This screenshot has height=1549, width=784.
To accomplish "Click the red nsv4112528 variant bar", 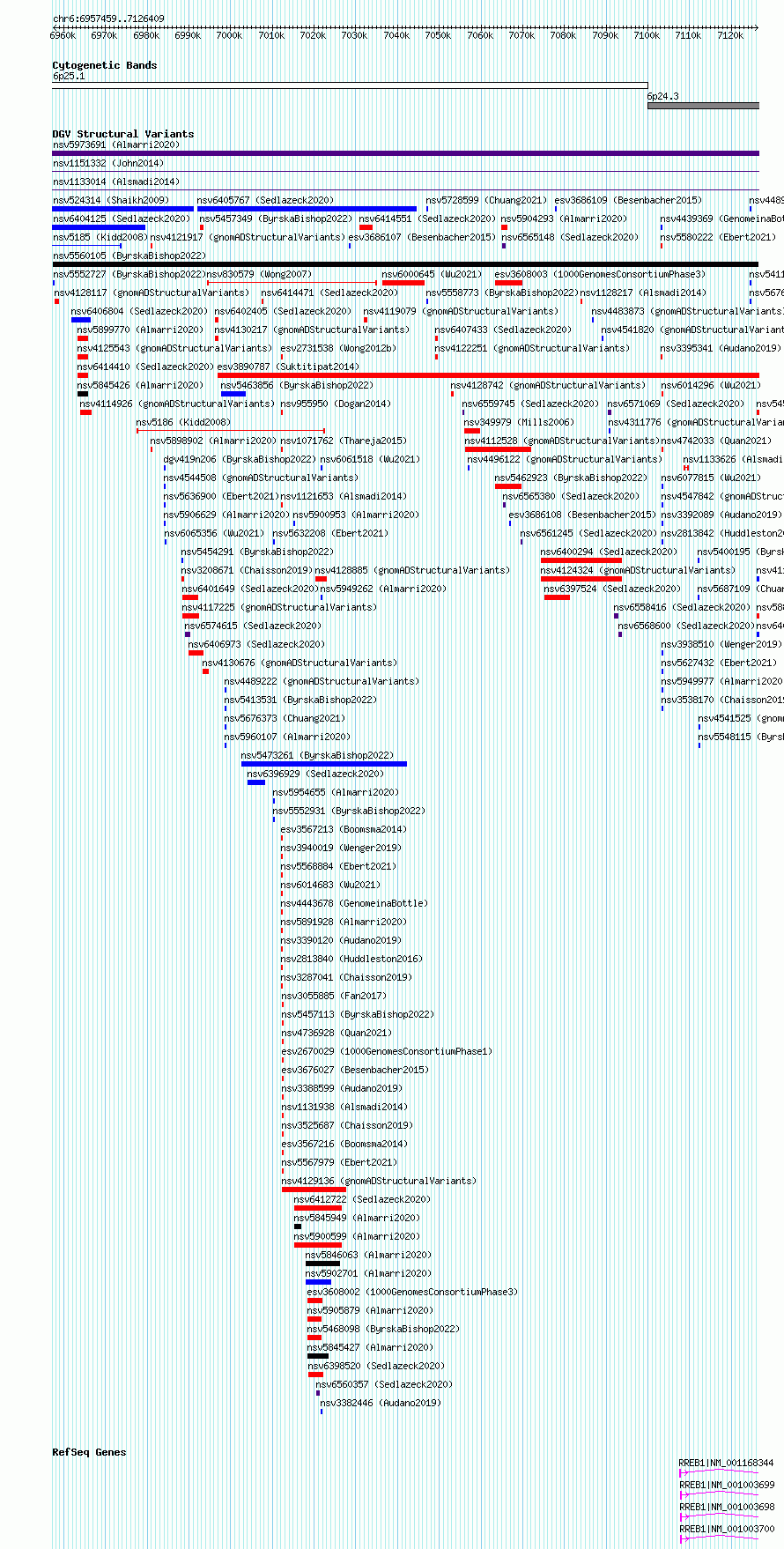I will (x=498, y=449).
